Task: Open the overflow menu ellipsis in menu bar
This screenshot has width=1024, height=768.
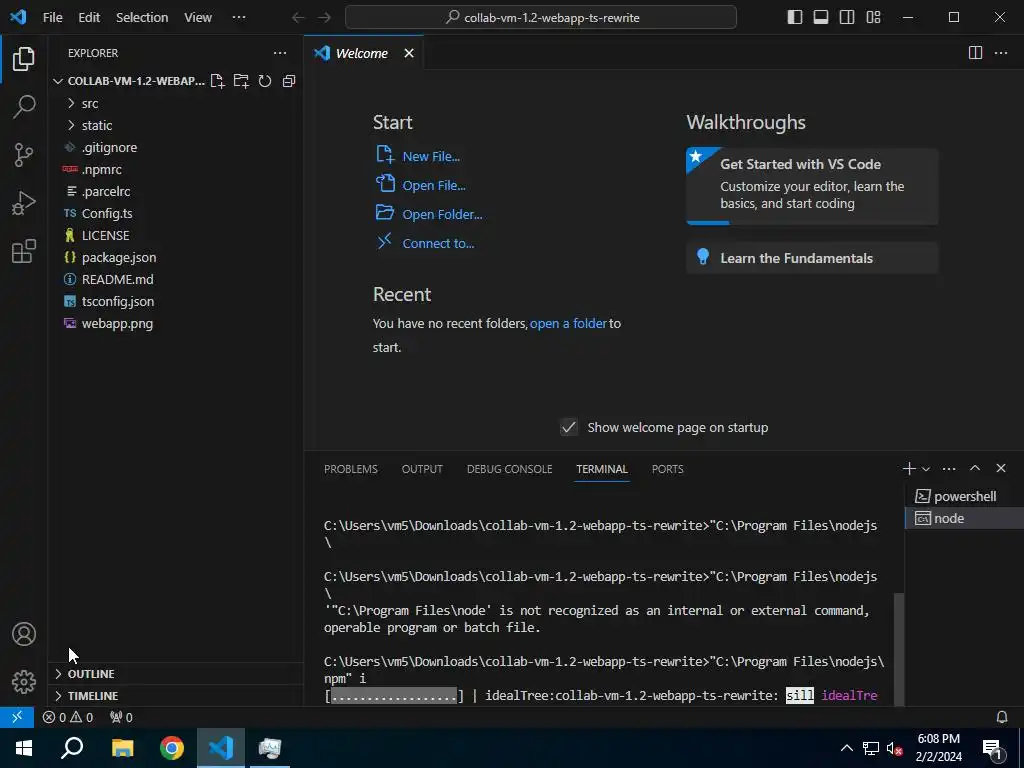Action: [x=239, y=18]
